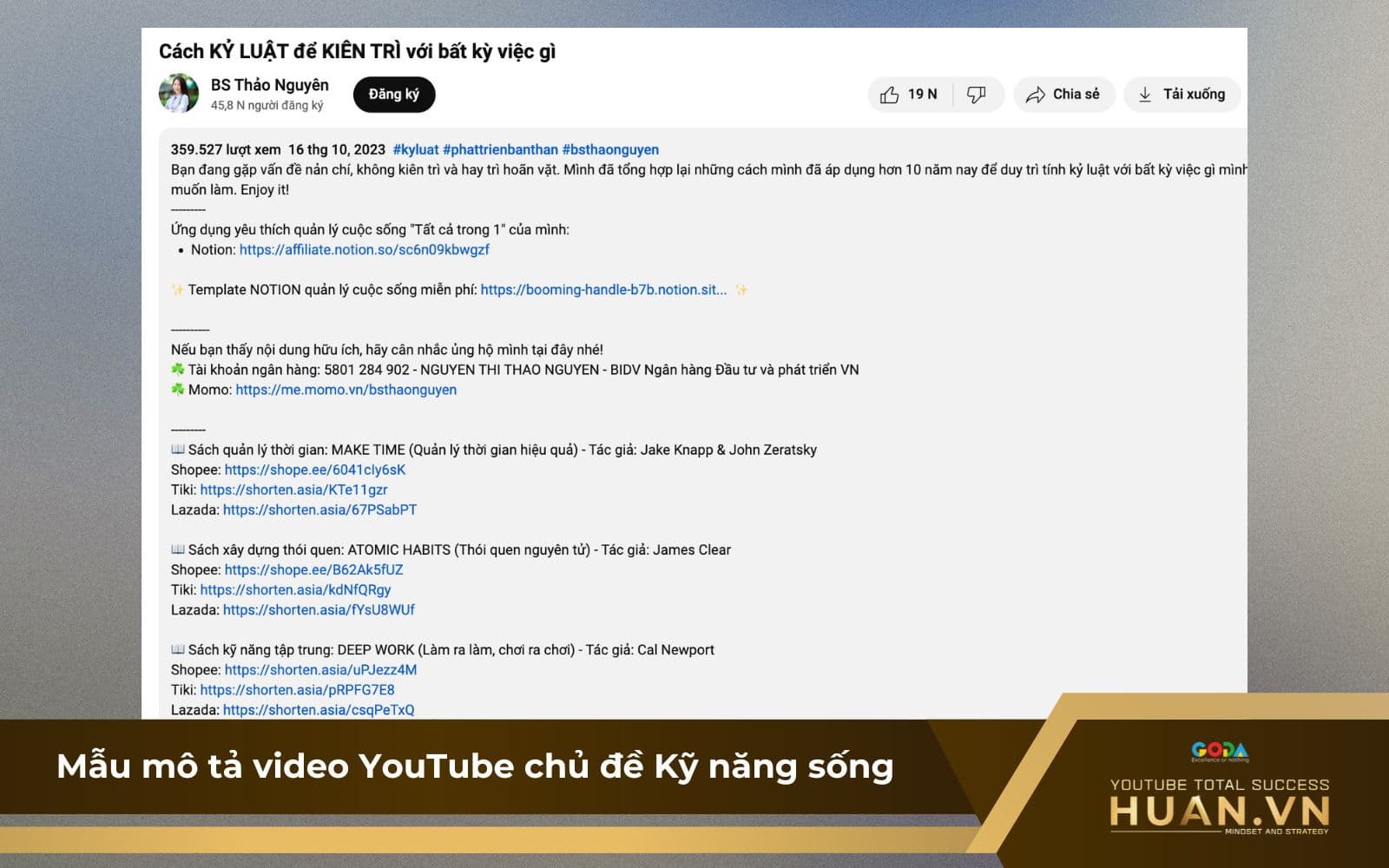The height and width of the screenshot is (868, 1389).
Task: Open the affiliate.notion.so link
Action: (365, 250)
